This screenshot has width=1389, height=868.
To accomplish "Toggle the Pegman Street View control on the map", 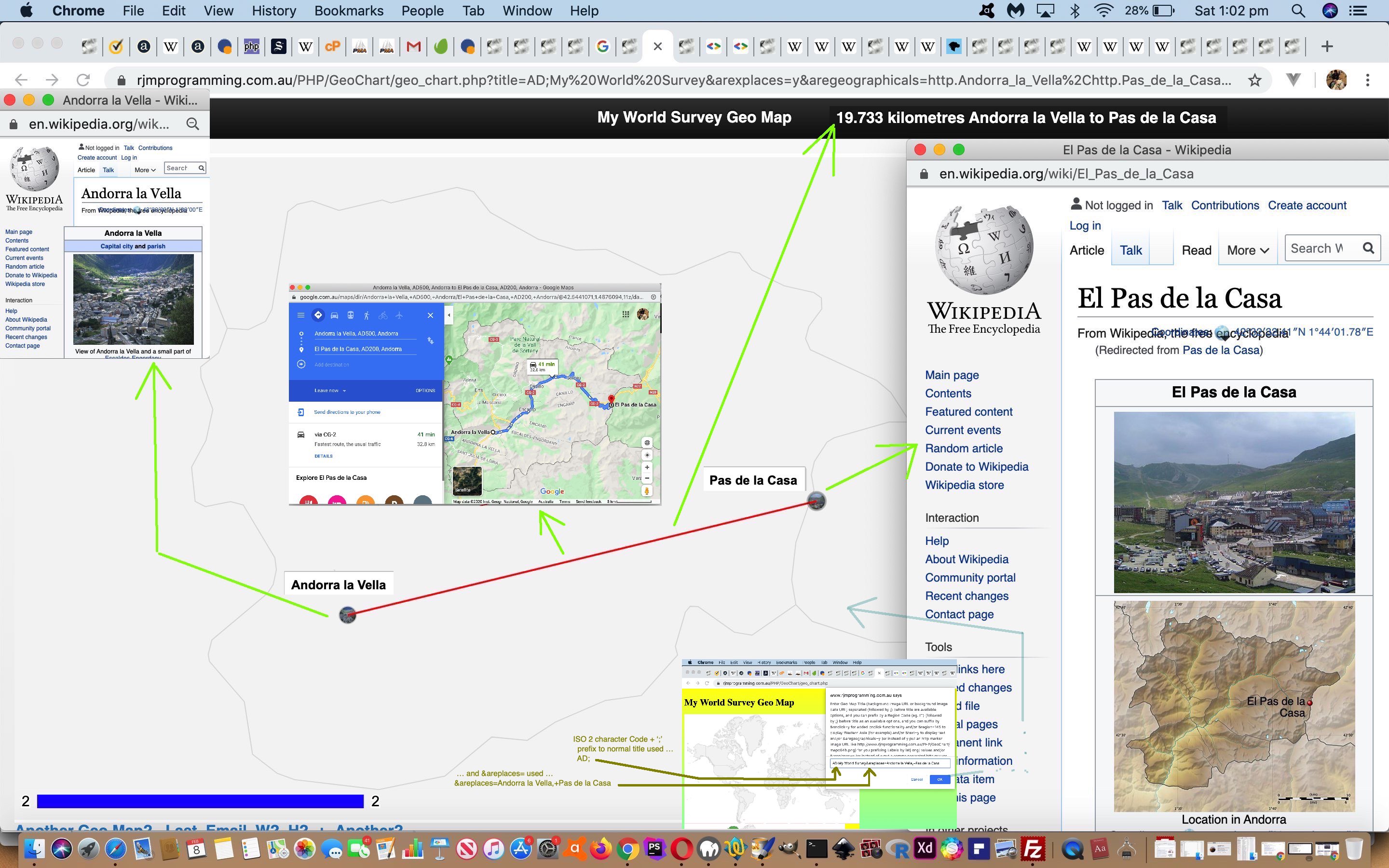I will coord(647,492).
